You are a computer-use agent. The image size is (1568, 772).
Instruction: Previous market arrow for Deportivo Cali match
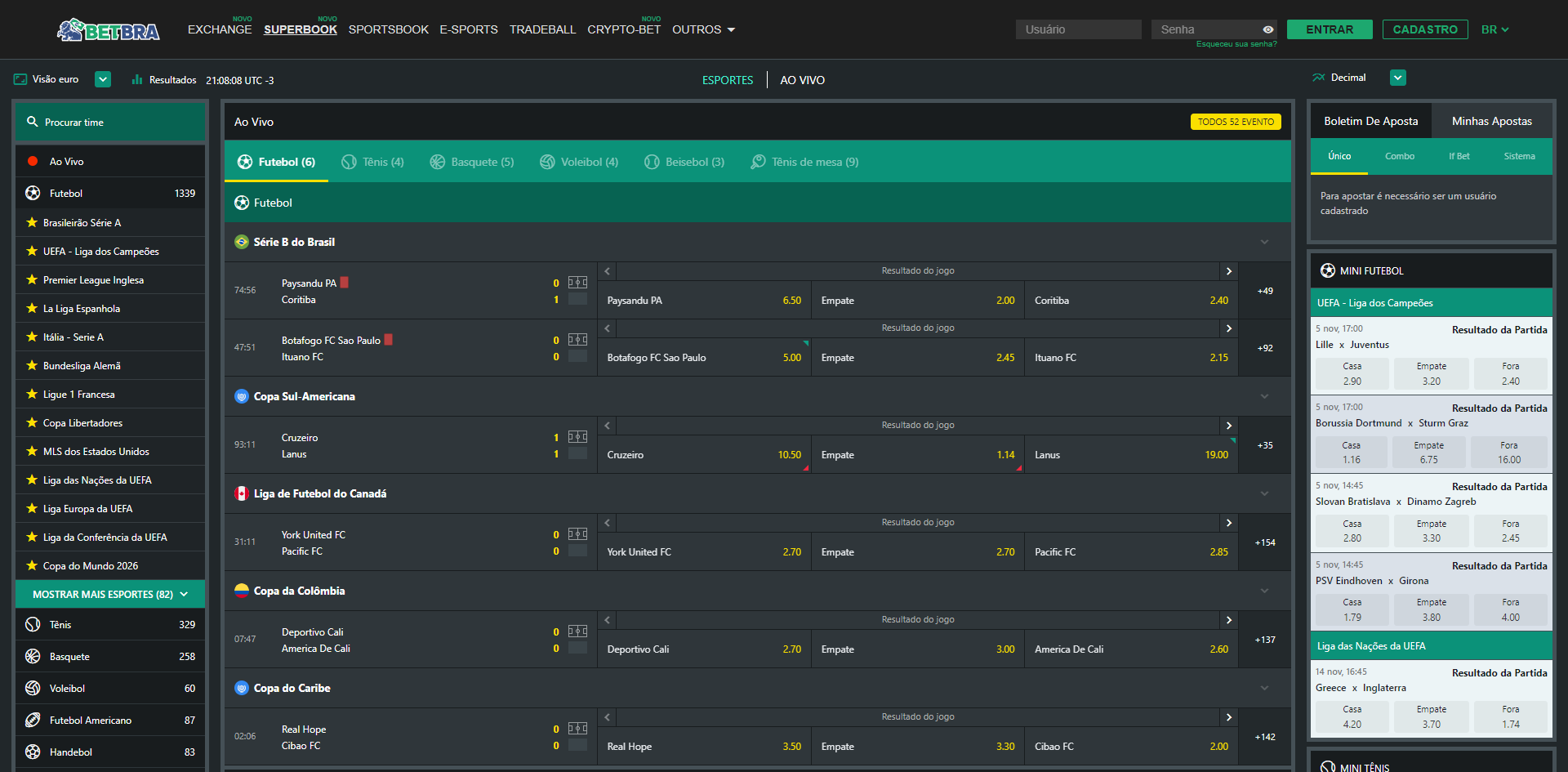tap(607, 620)
